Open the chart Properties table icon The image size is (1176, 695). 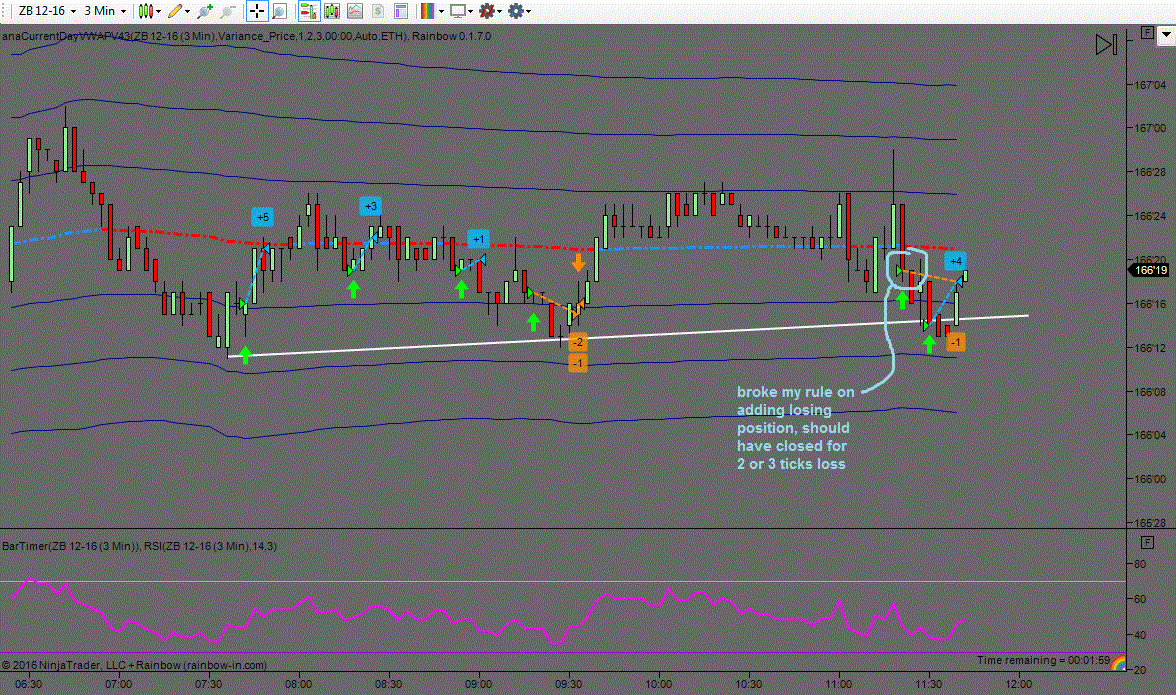pyautogui.click(x=401, y=11)
